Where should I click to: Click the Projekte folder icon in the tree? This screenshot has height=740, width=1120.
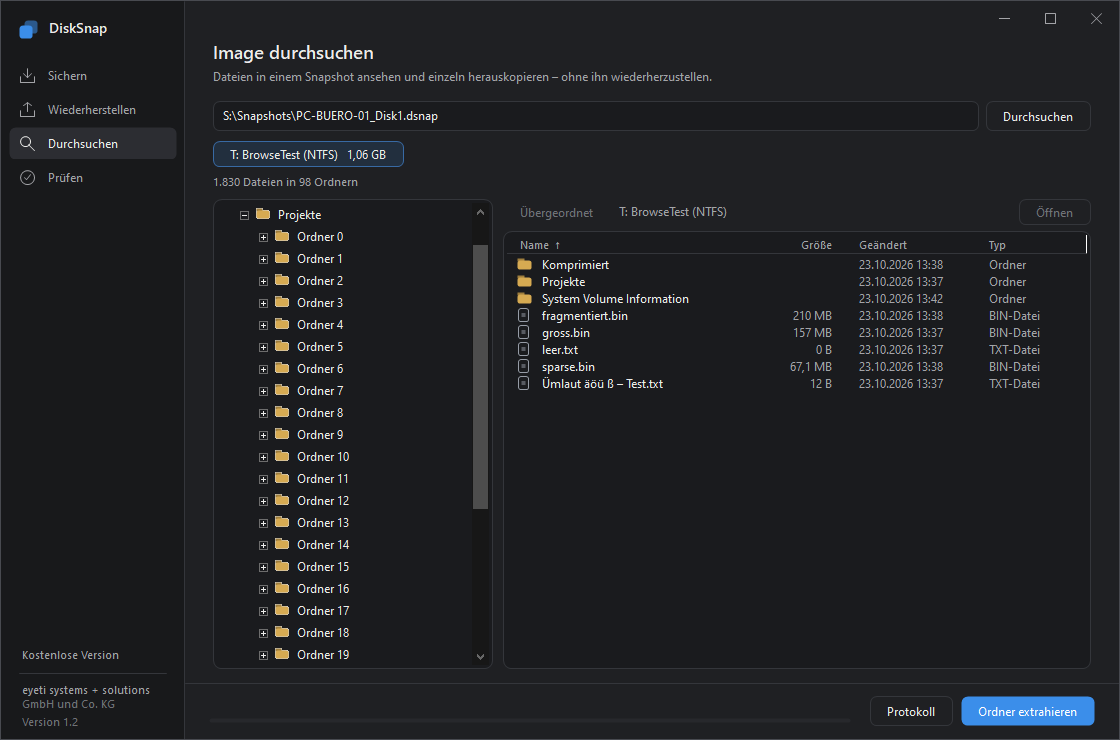tap(263, 214)
